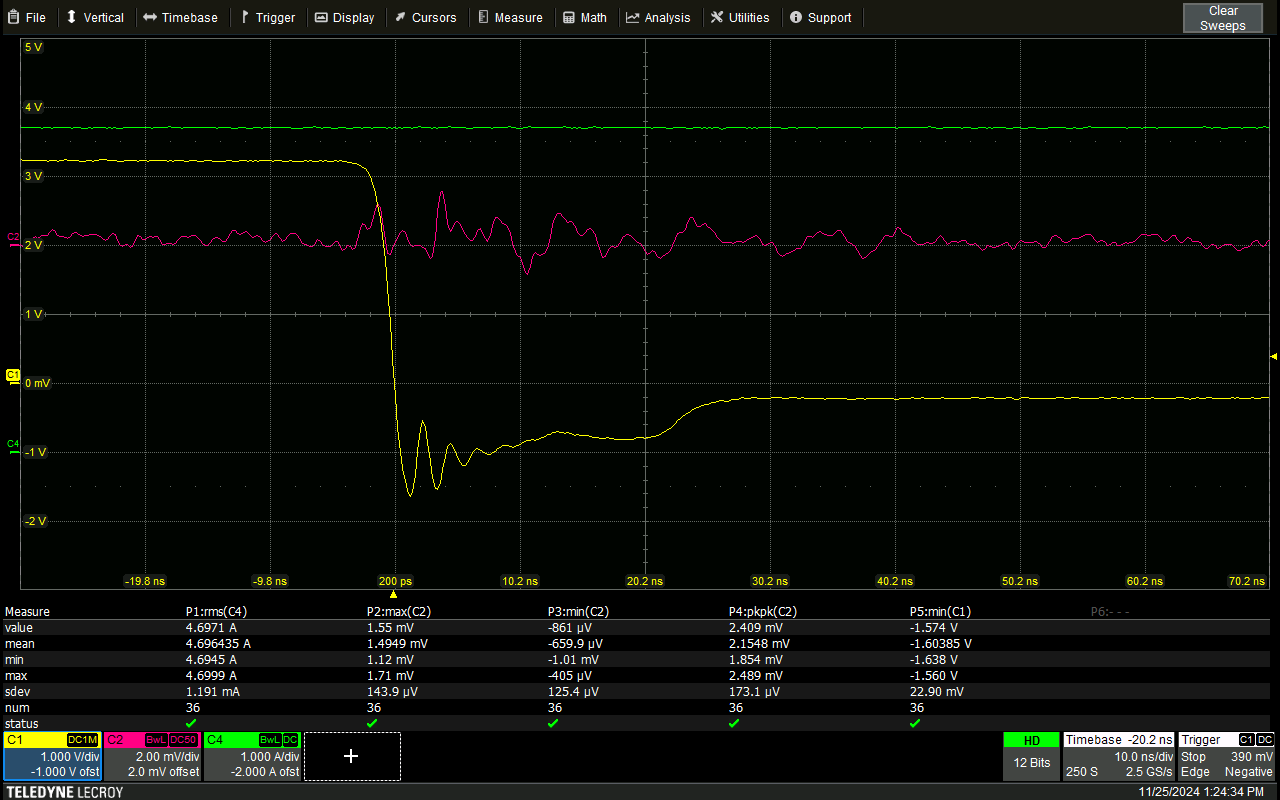Screen dimensions: 1280x800
Task: Click the P3 status check mark
Action: coord(553,723)
